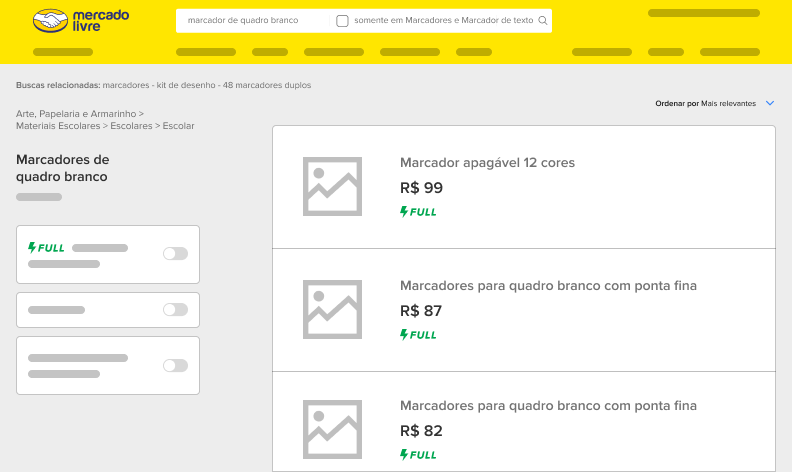Screen dimensions: 792x472
Task: Open related search 'kit de desenho'
Action: pyautogui.click(x=186, y=85)
